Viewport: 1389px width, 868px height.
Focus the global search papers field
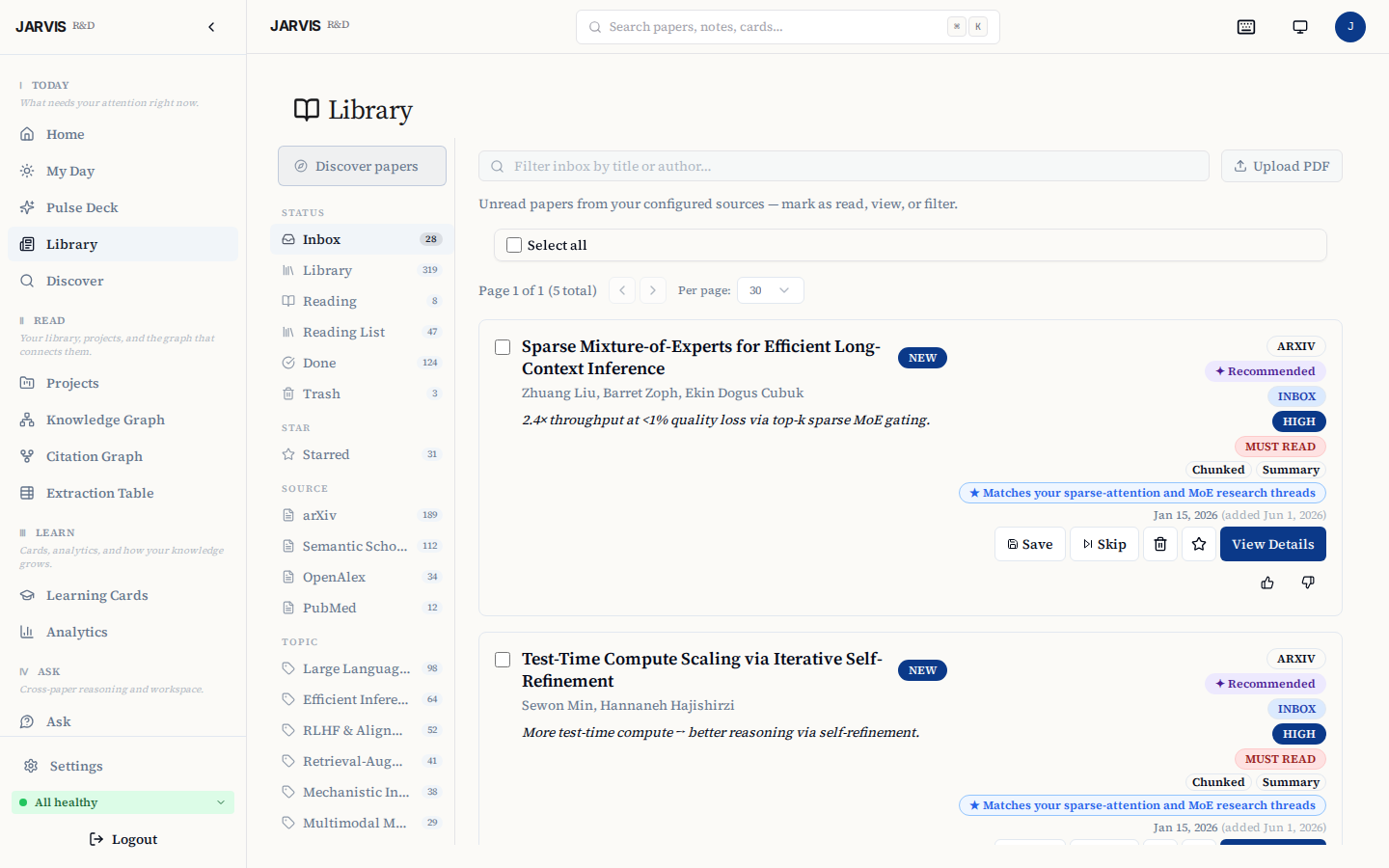click(787, 27)
